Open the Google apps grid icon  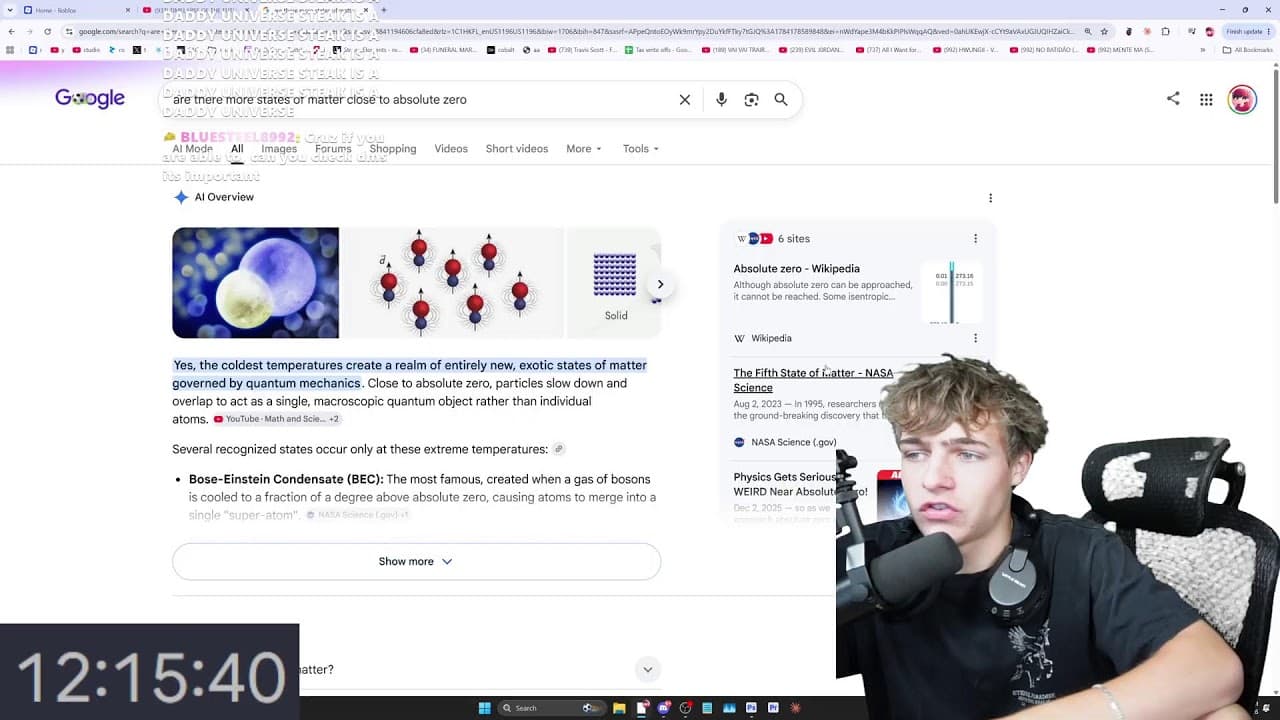click(x=1206, y=99)
